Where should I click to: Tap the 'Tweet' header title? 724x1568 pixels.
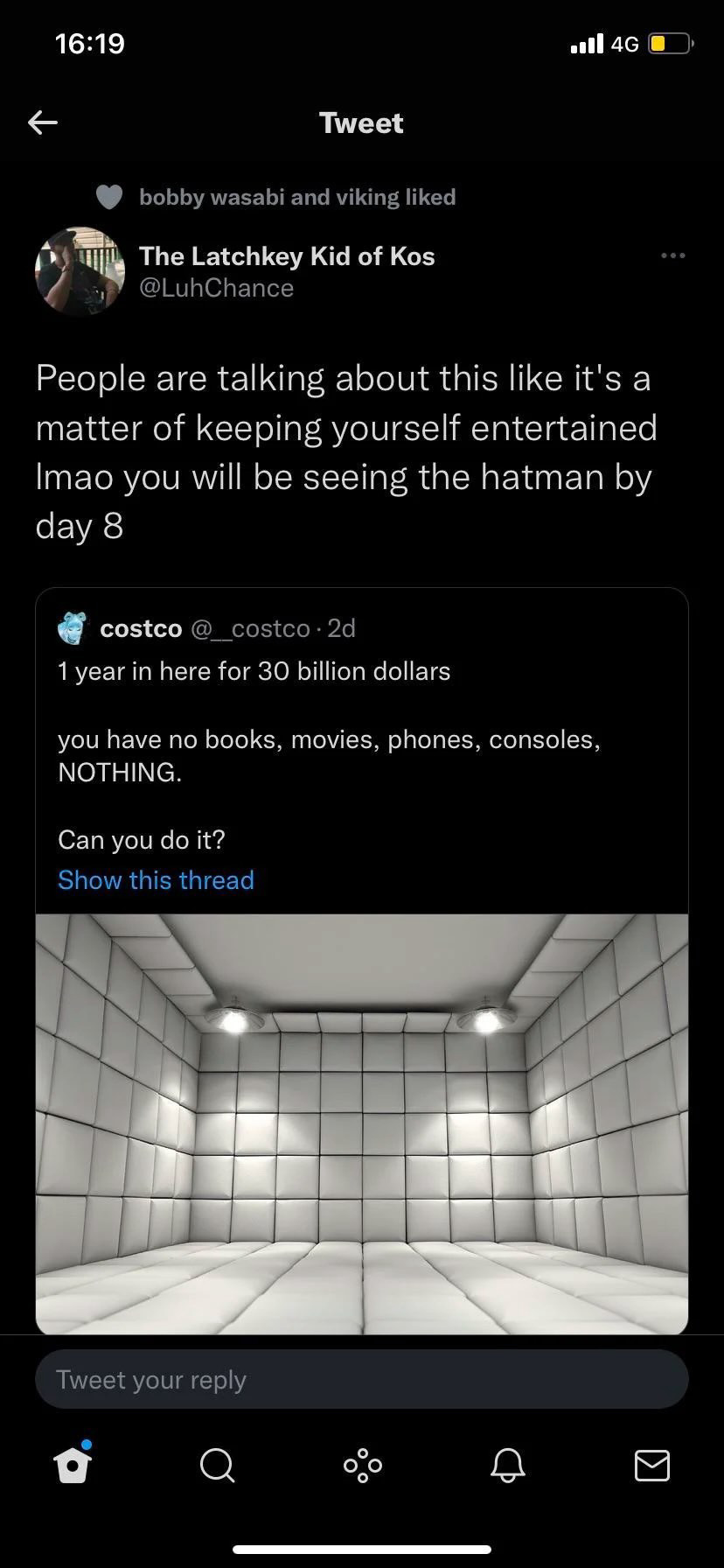coord(361,122)
